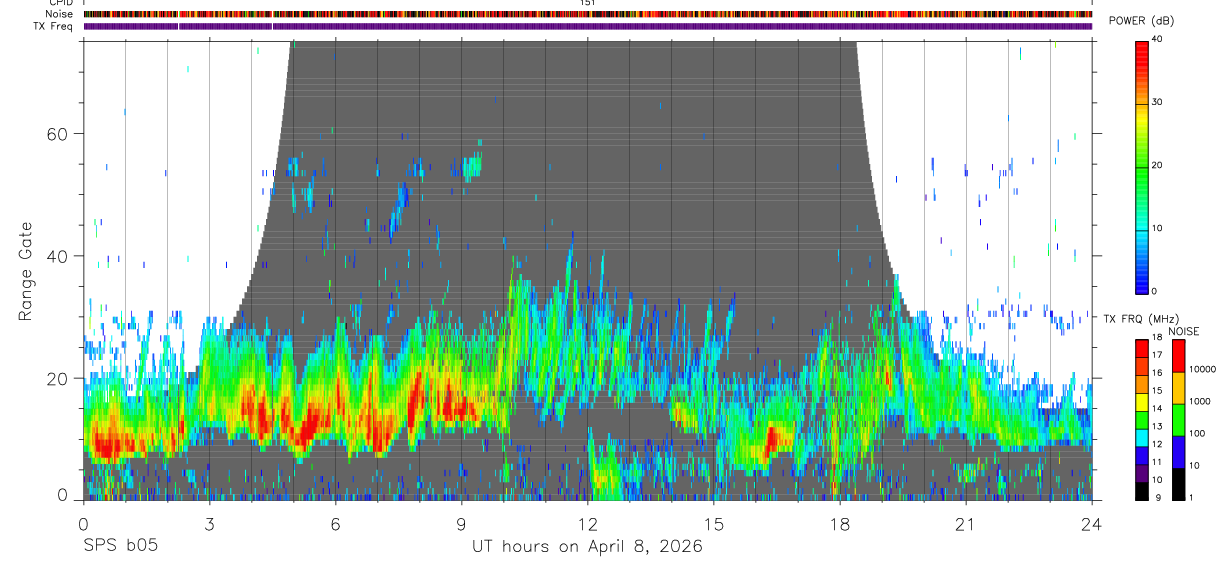Screen dimensions: 1228x567
Task: Click the power color bar's red top segment
Action: [1142, 71]
